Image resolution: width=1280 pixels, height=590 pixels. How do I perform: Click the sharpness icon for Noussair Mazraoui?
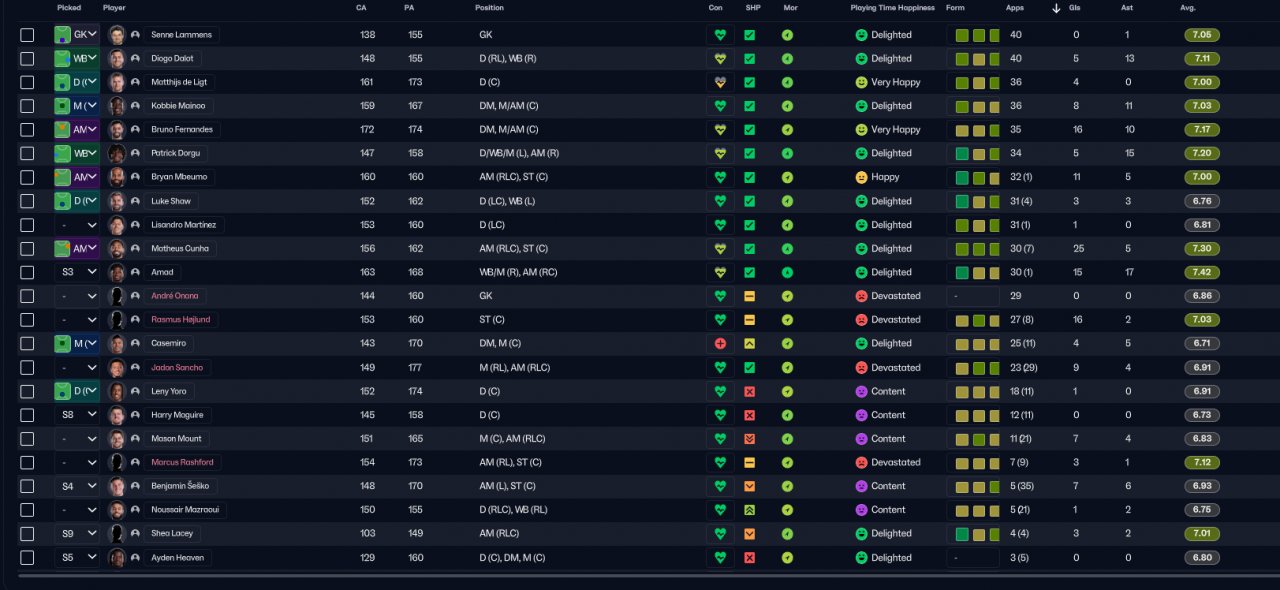click(749, 510)
